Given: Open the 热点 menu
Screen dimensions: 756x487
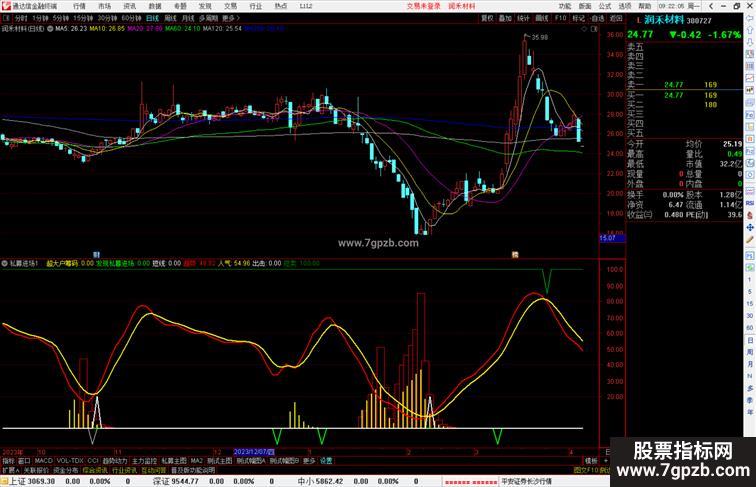Looking at the screenshot, I should coord(281,6).
